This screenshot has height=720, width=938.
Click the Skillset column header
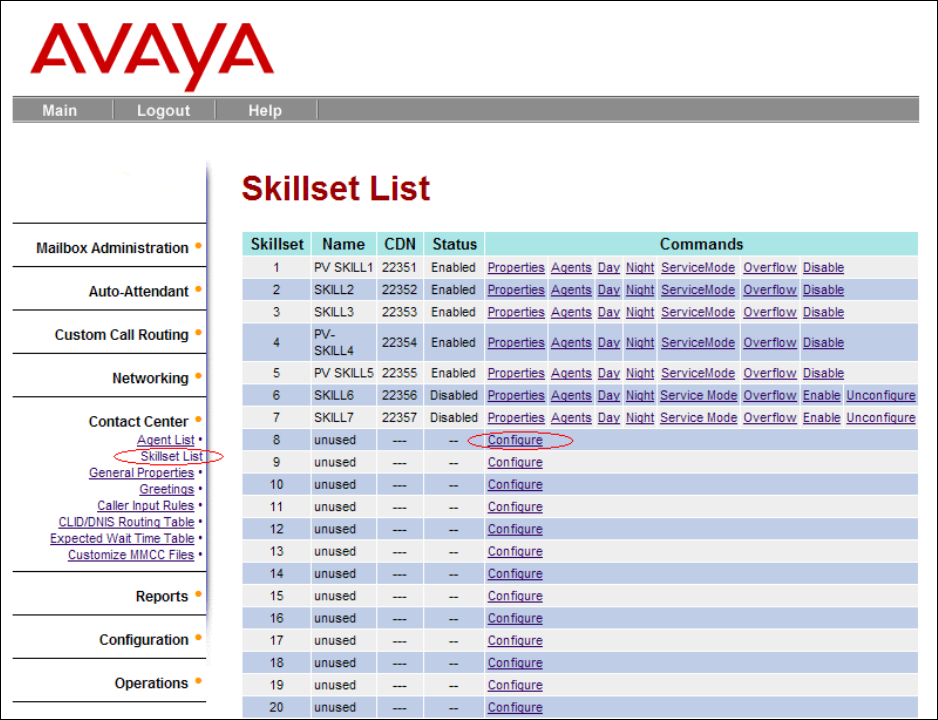coord(277,244)
